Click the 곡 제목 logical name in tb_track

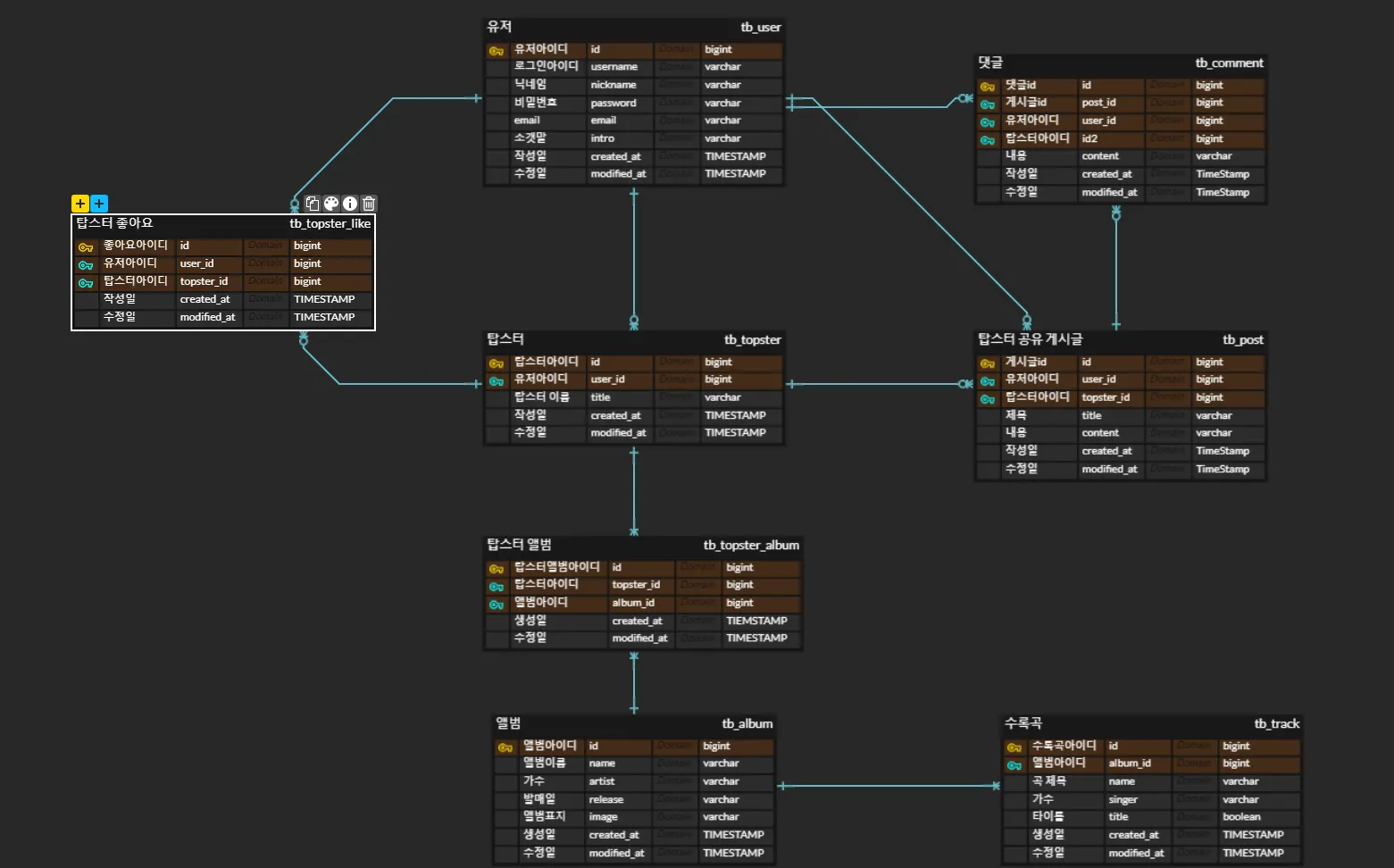coord(1049,781)
